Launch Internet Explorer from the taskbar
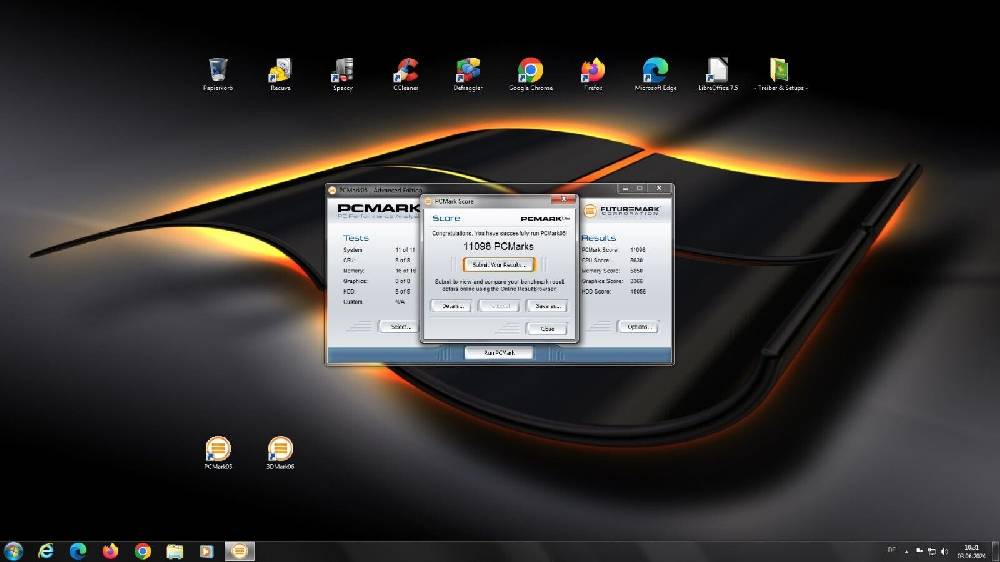The image size is (1000, 562). click(46, 551)
